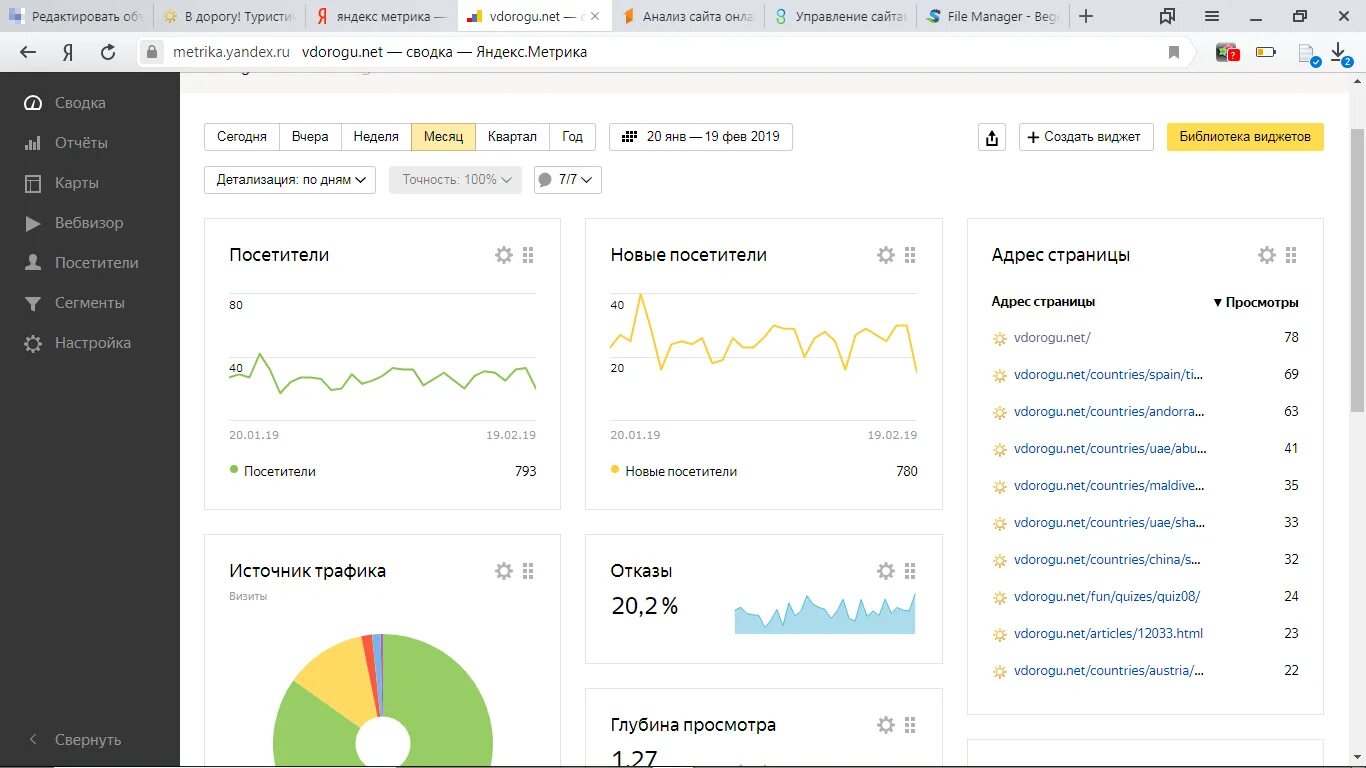Open settings gear of Посетители widget
Viewport: 1366px width, 768px height.
[x=504, y=255]
